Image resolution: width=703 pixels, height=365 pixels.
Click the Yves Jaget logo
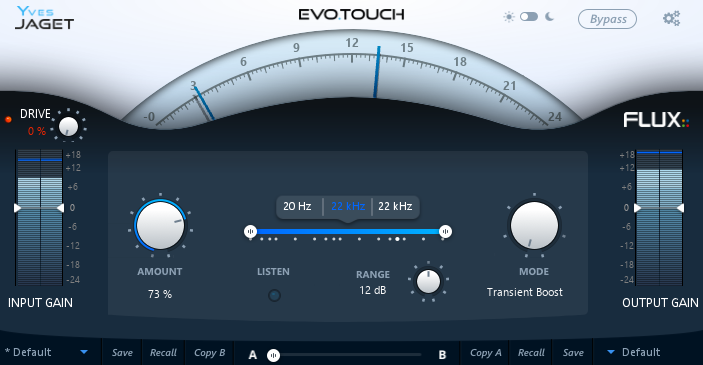tap(44, 18)
